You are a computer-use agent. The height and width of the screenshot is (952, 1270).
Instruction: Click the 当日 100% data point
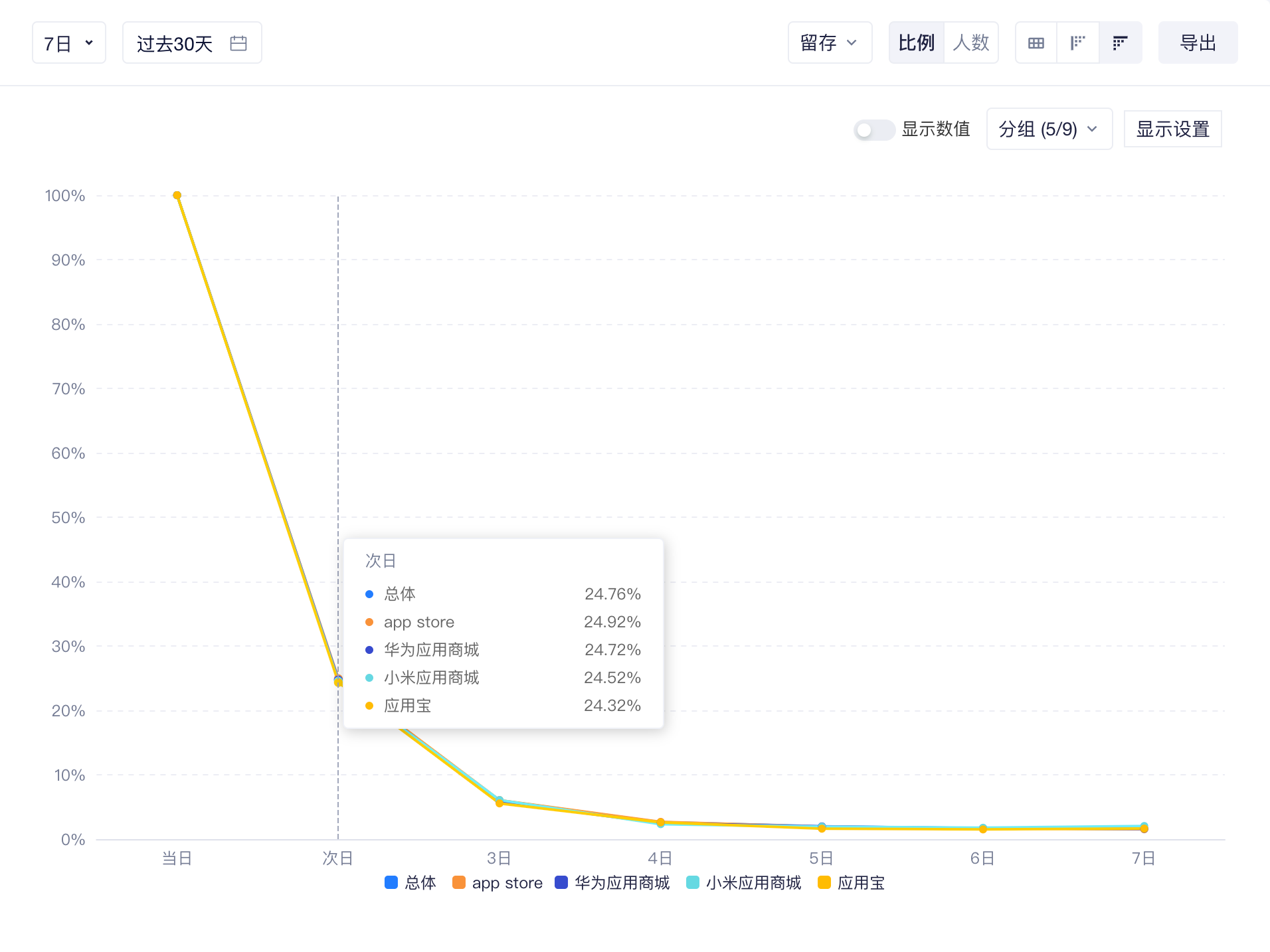(177, 195)
